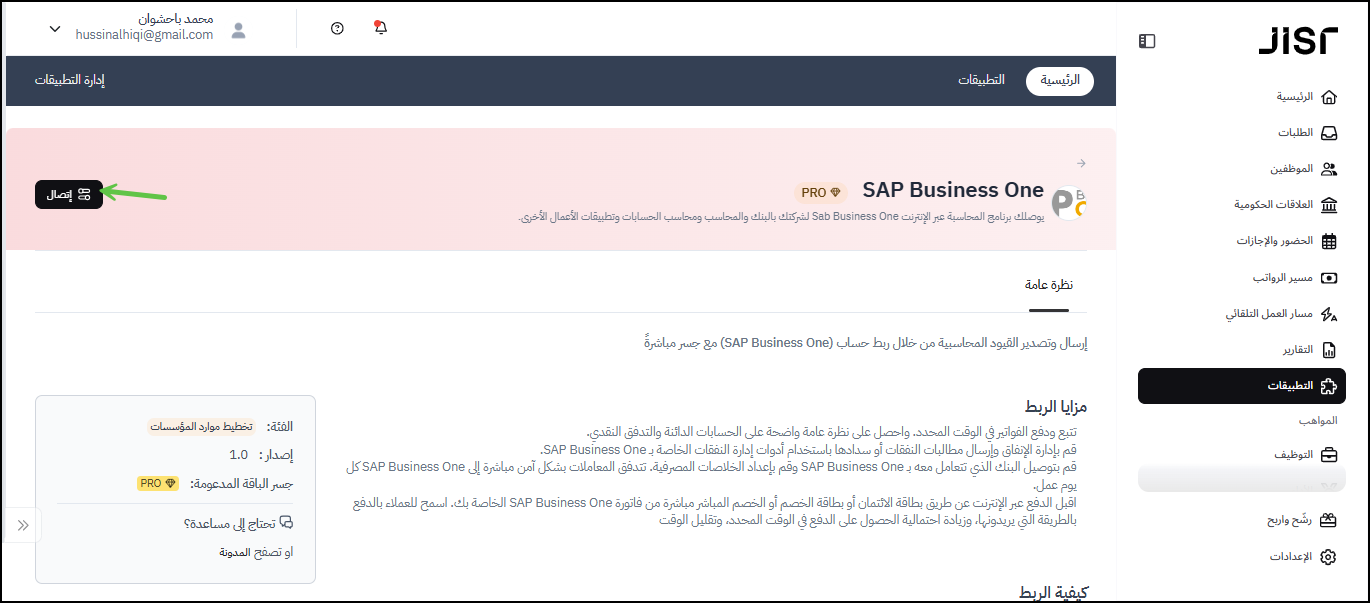
Task: Open إدارة التطبيقات apps management link
Action: tap(70, 80)
